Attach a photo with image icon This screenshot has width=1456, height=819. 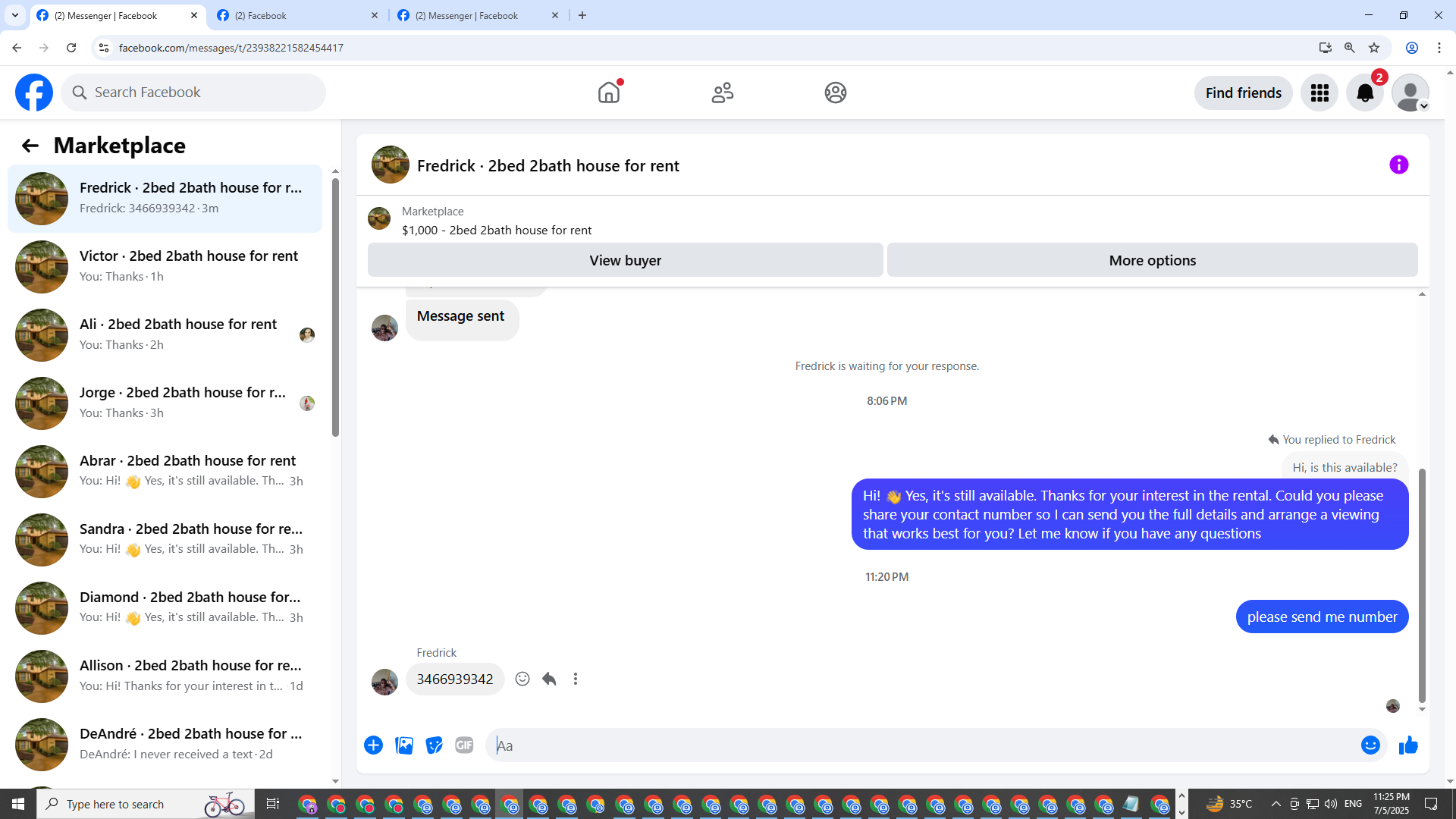coord(404,745)
